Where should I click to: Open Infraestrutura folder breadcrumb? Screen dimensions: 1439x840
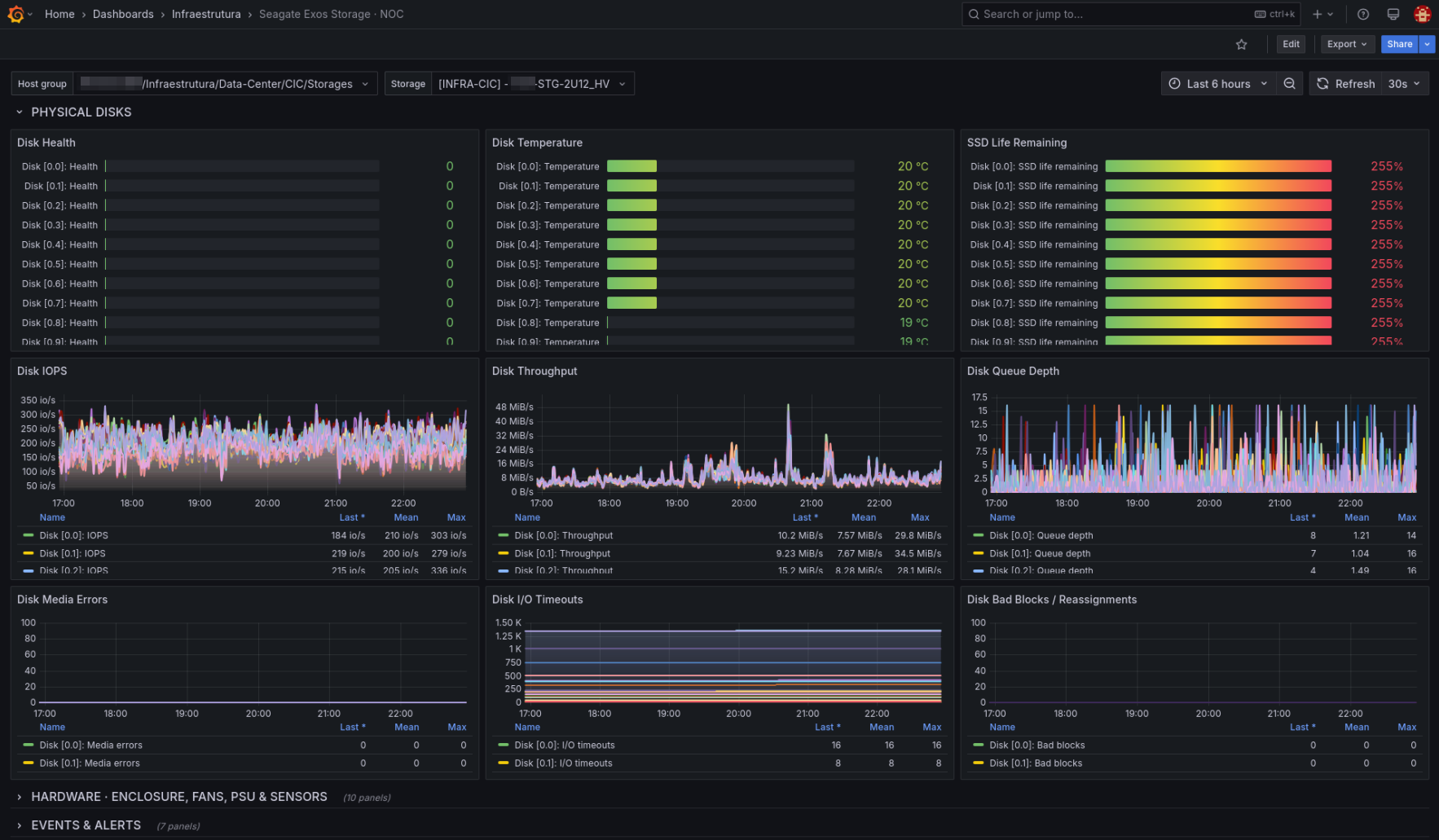click(206, 14)
